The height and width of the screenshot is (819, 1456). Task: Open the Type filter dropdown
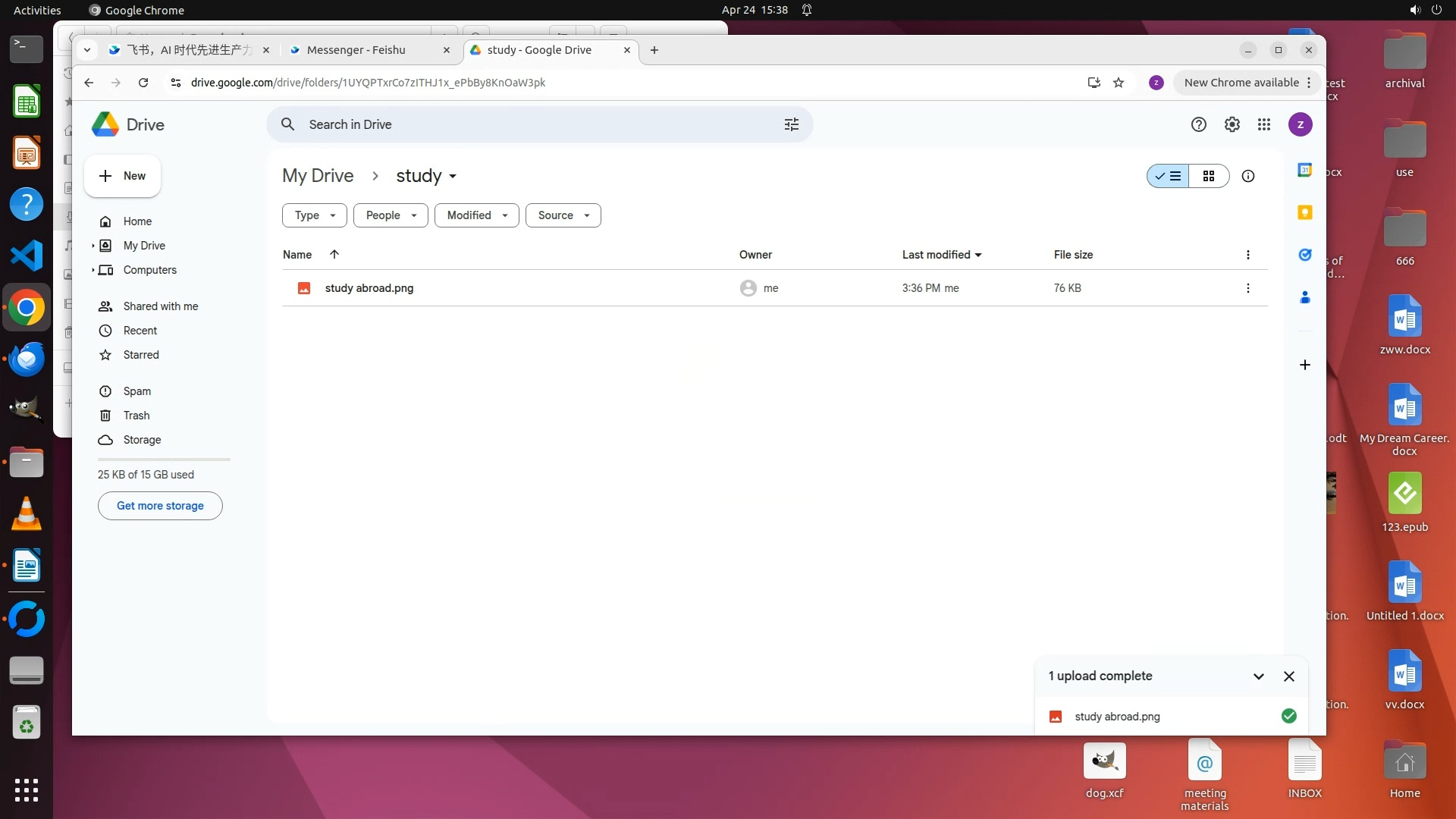(x=314, y=215)
